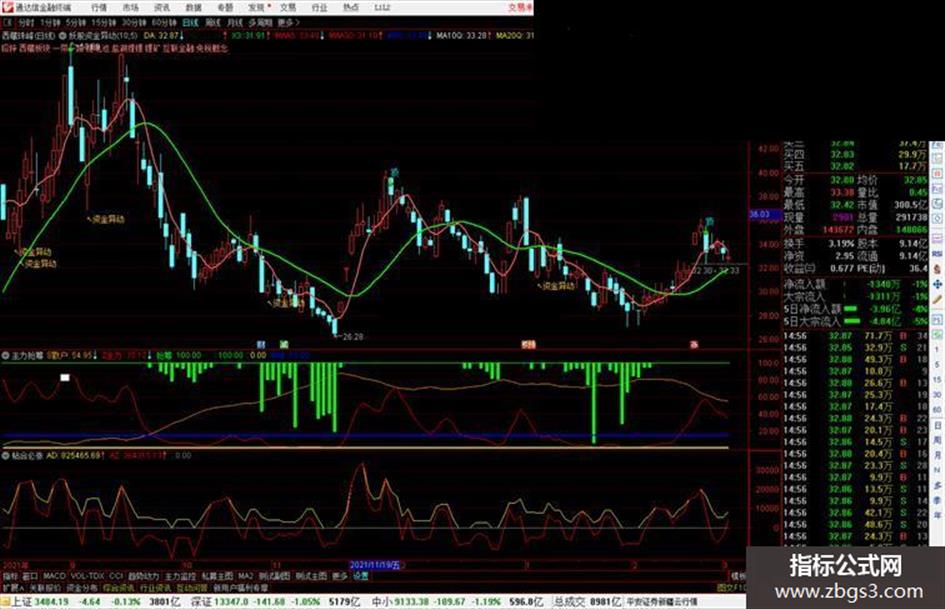945x609 pixels.
Task: Open the 关联报价 tab
Action: tap(45, 587)
